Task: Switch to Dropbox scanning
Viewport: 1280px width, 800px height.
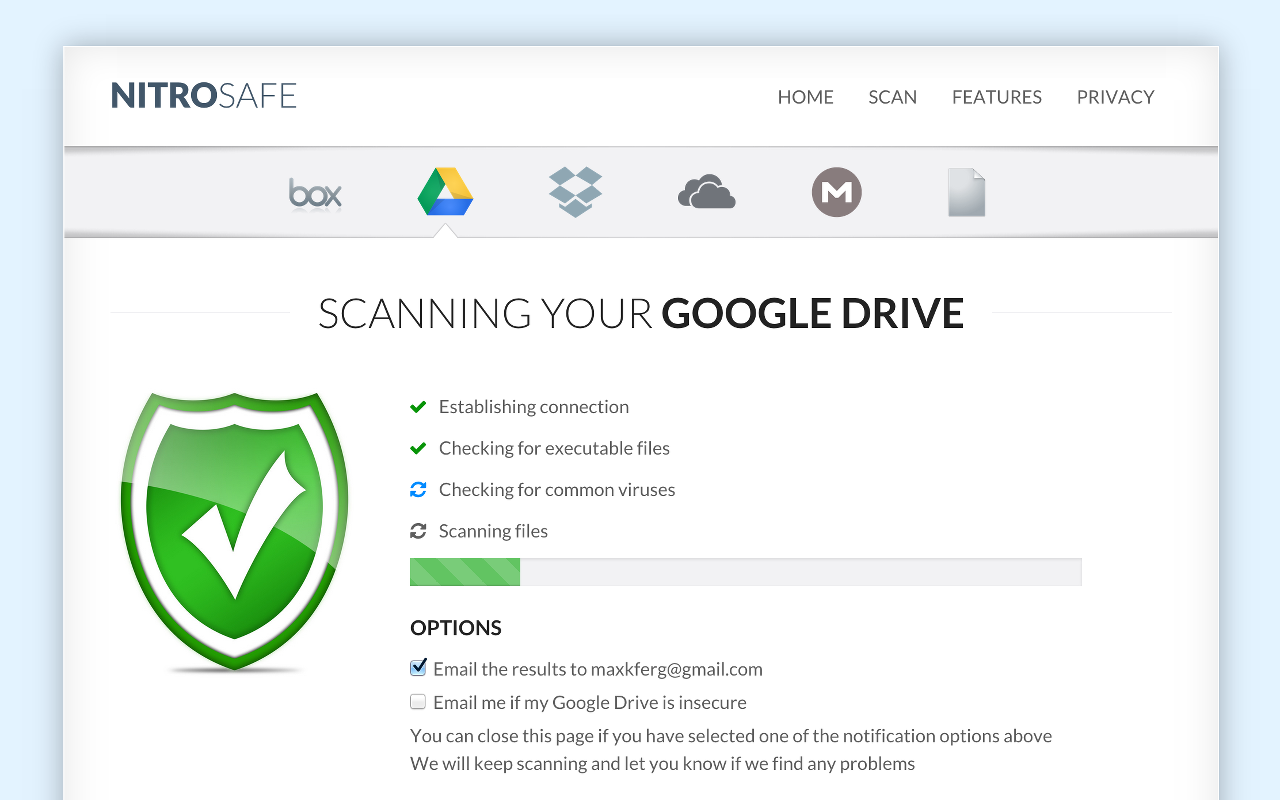Action: click(575, 192)
